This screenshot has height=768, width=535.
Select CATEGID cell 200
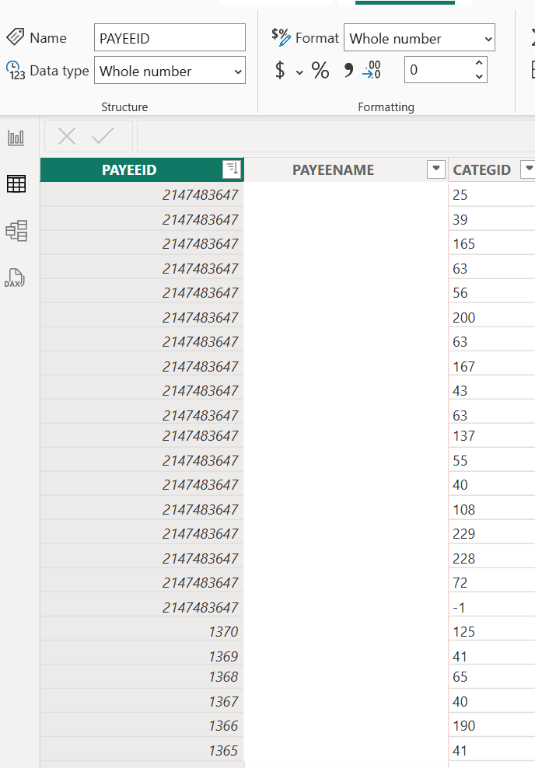click(x=491, y=317)
